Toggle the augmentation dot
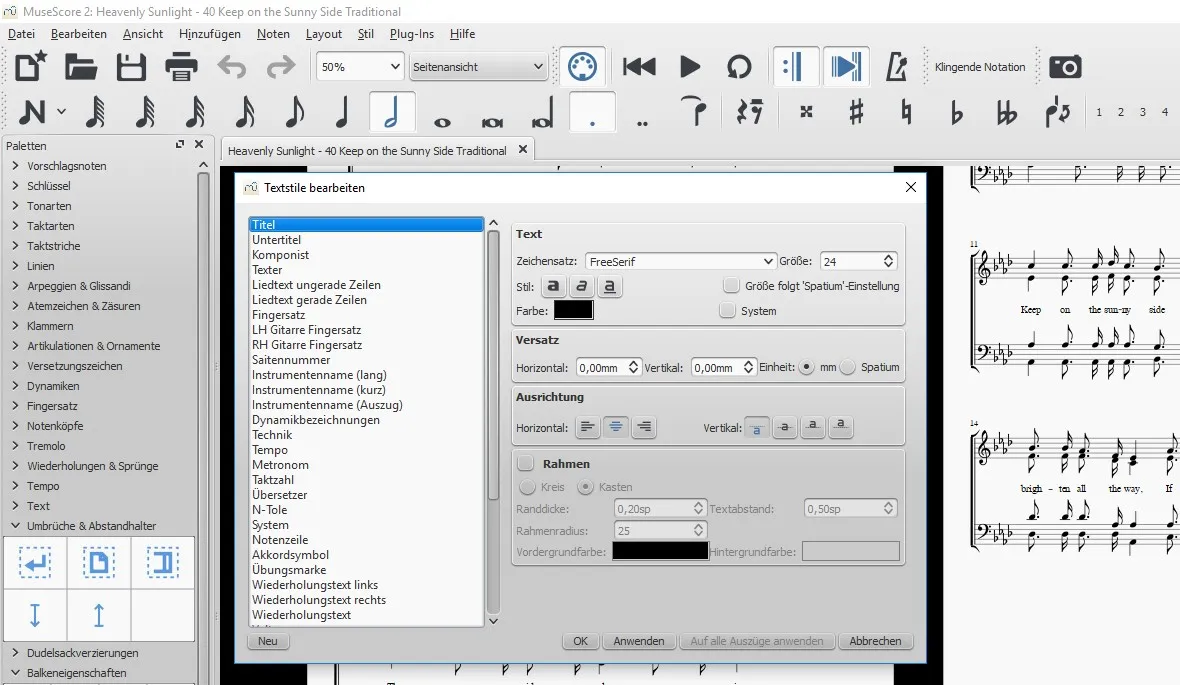The height and width of the screenshot is (685, 1180). click(x=592, y=112)
